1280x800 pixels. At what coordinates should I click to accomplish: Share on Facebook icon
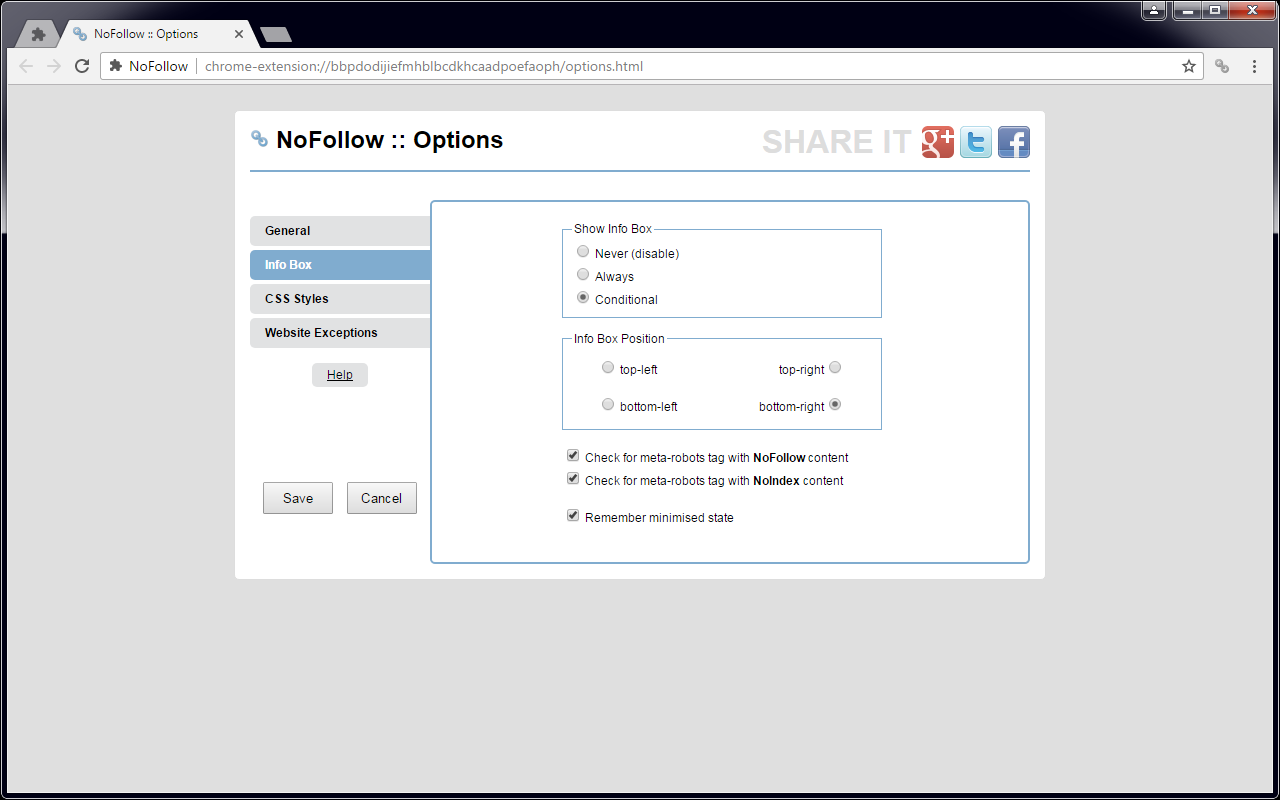coord(1014,142)
